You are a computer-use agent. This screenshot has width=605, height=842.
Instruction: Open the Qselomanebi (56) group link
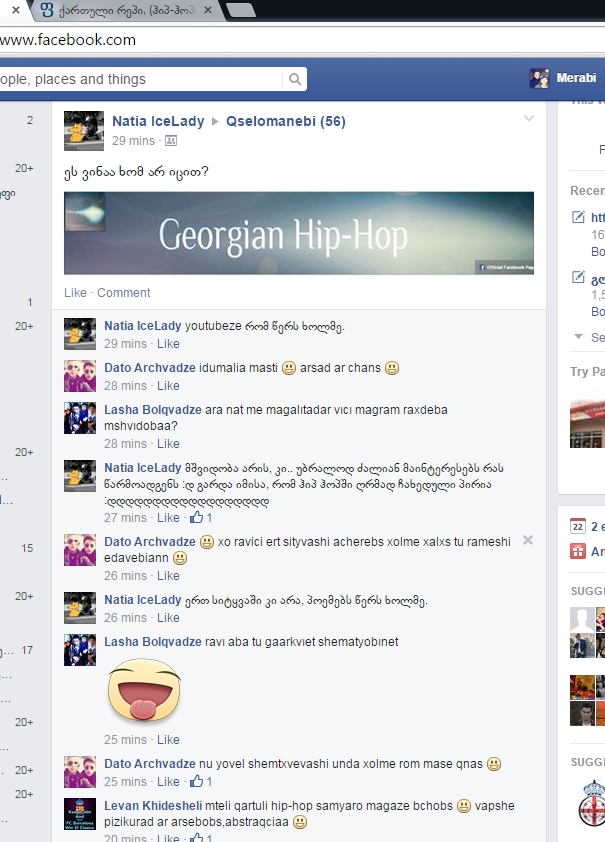tap(286, 121)
